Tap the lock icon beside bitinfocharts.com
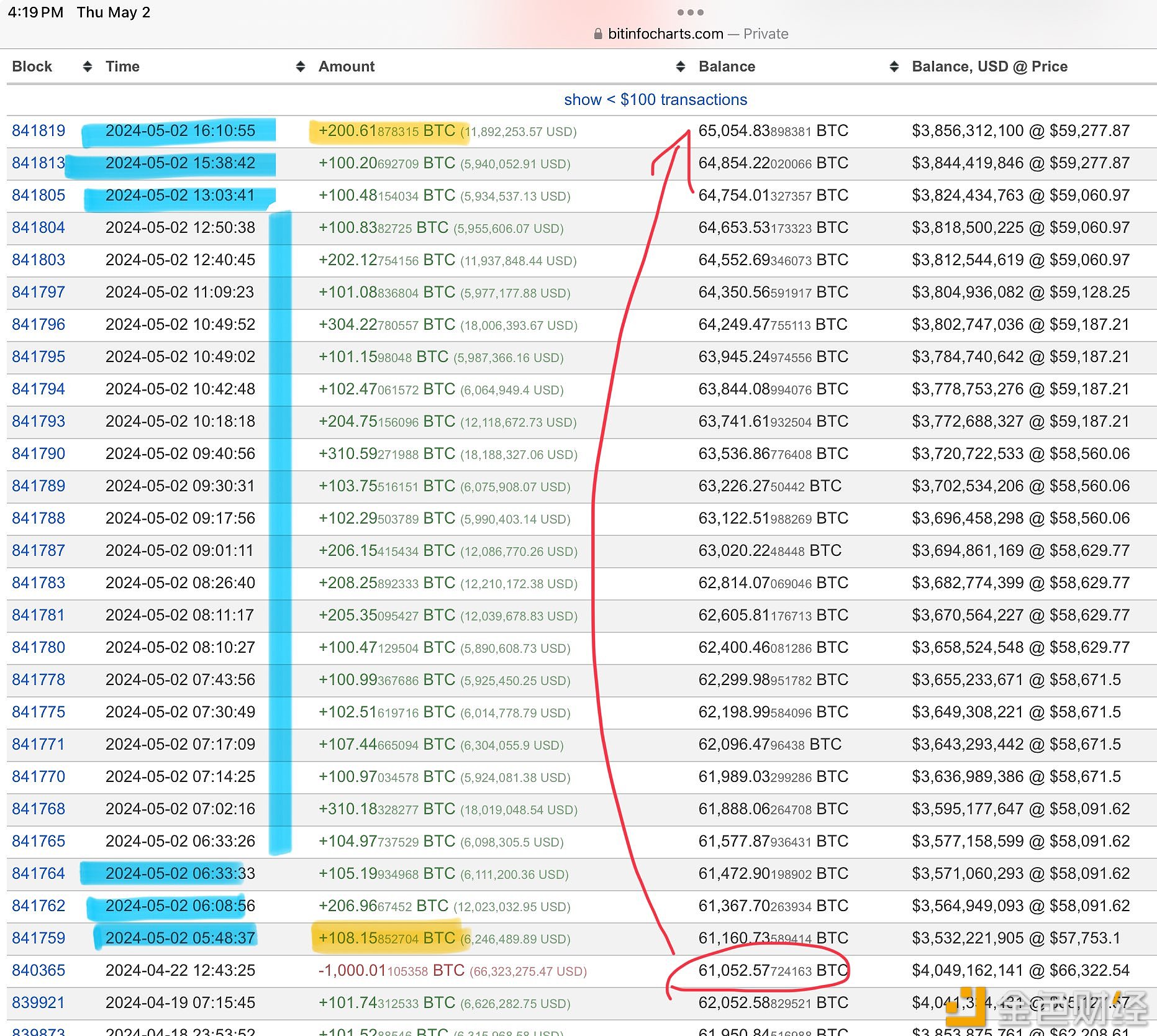 pos(598,34)
